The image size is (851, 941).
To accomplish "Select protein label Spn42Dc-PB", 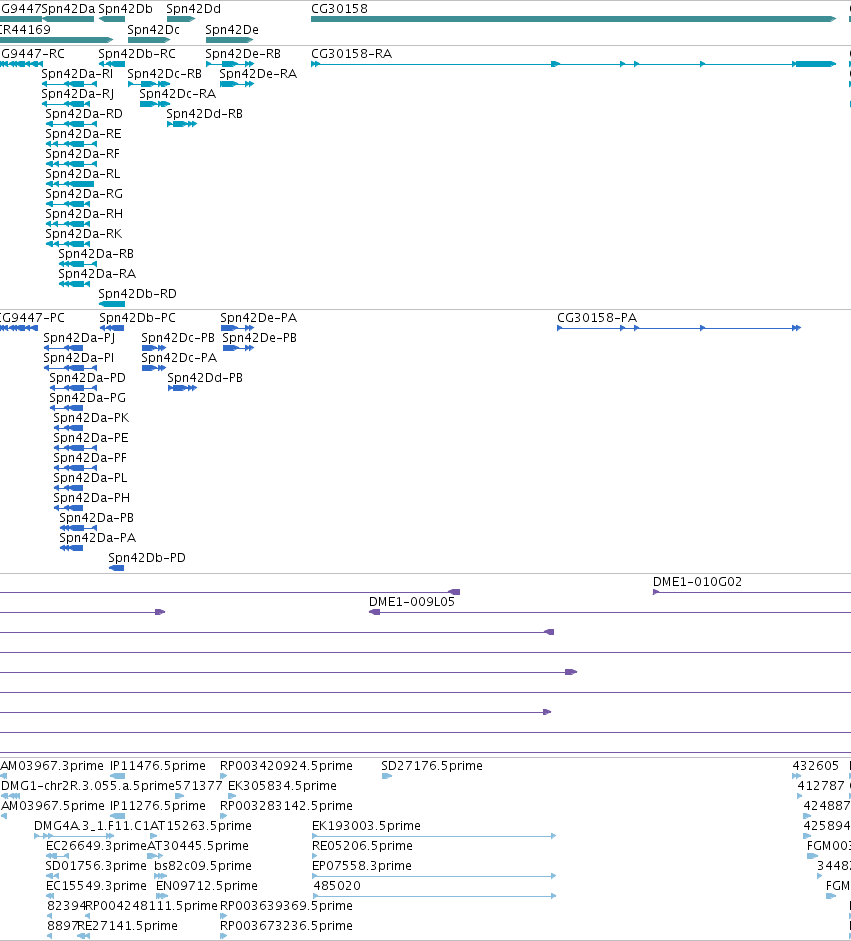I will [178, 337].
